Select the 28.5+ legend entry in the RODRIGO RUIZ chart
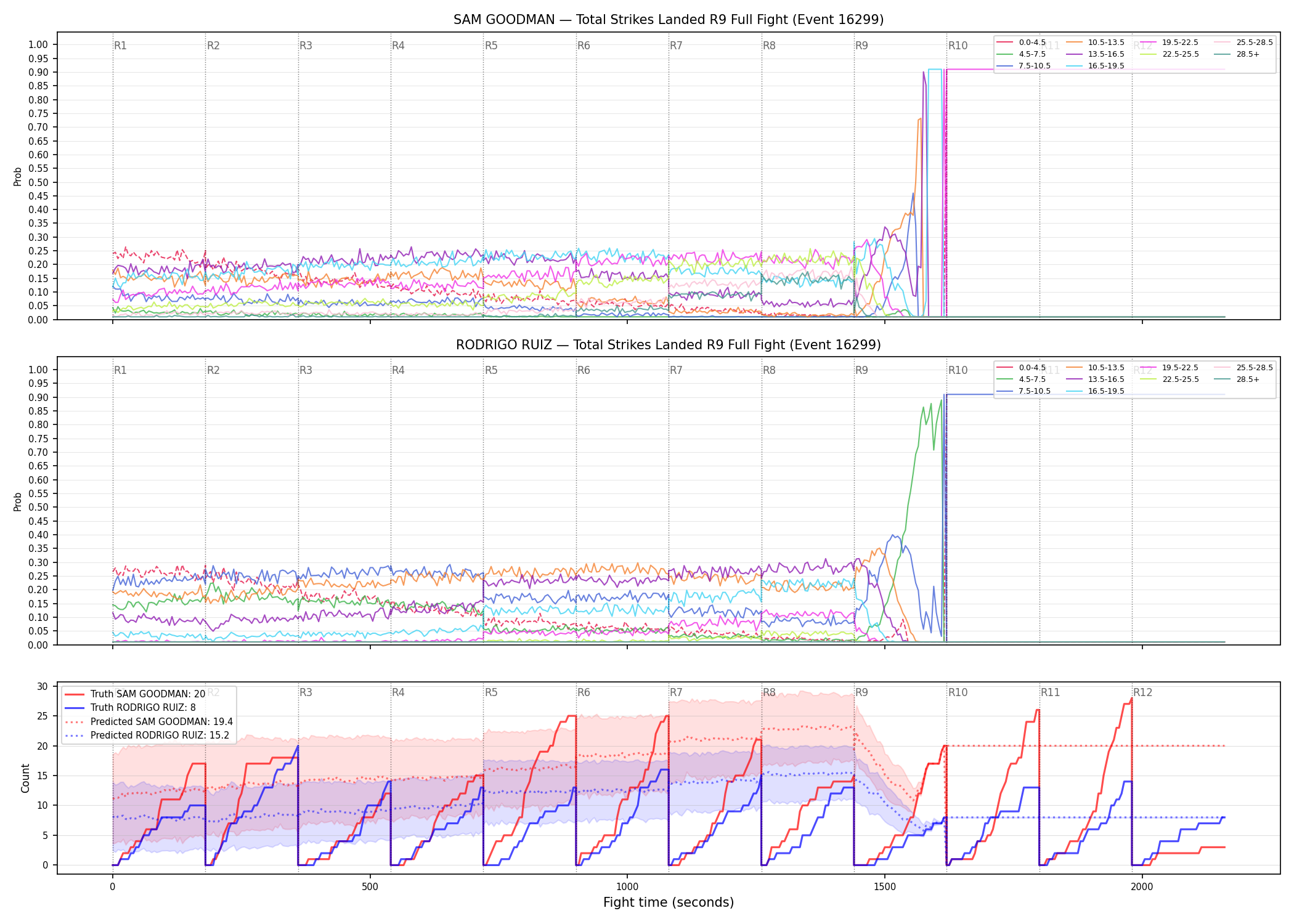 (x=1237, y=379)
